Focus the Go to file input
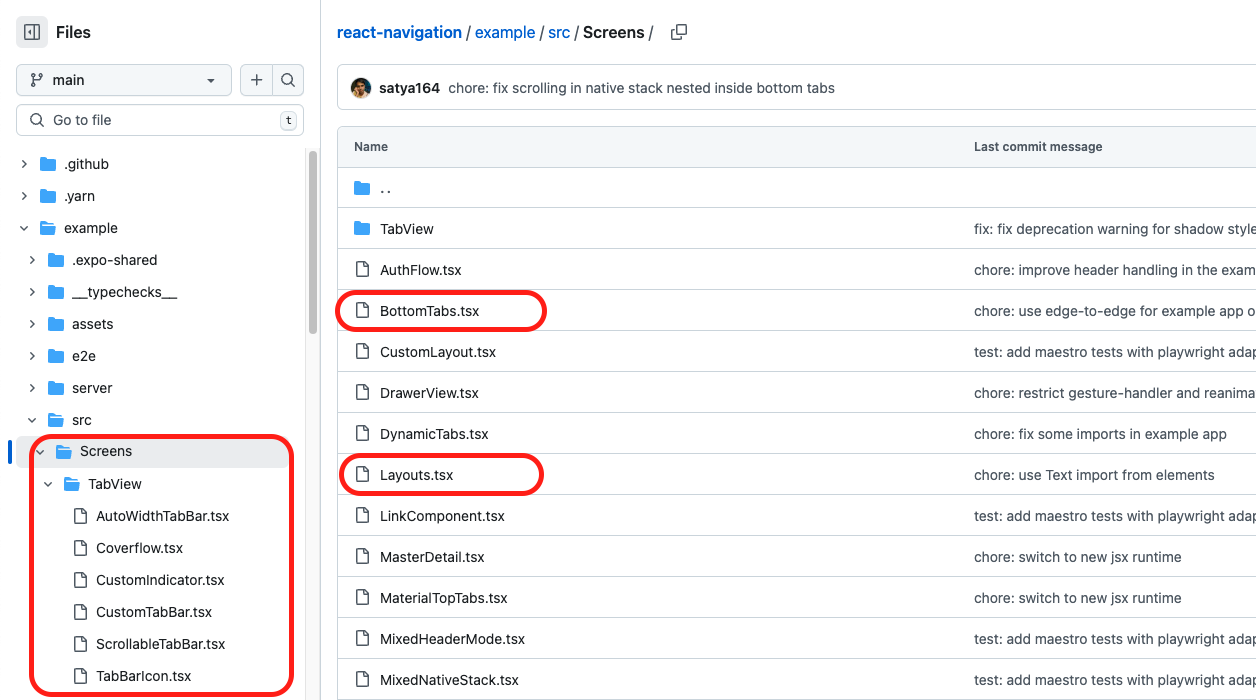The image size is (1256, 700). [x=160, y=120]
